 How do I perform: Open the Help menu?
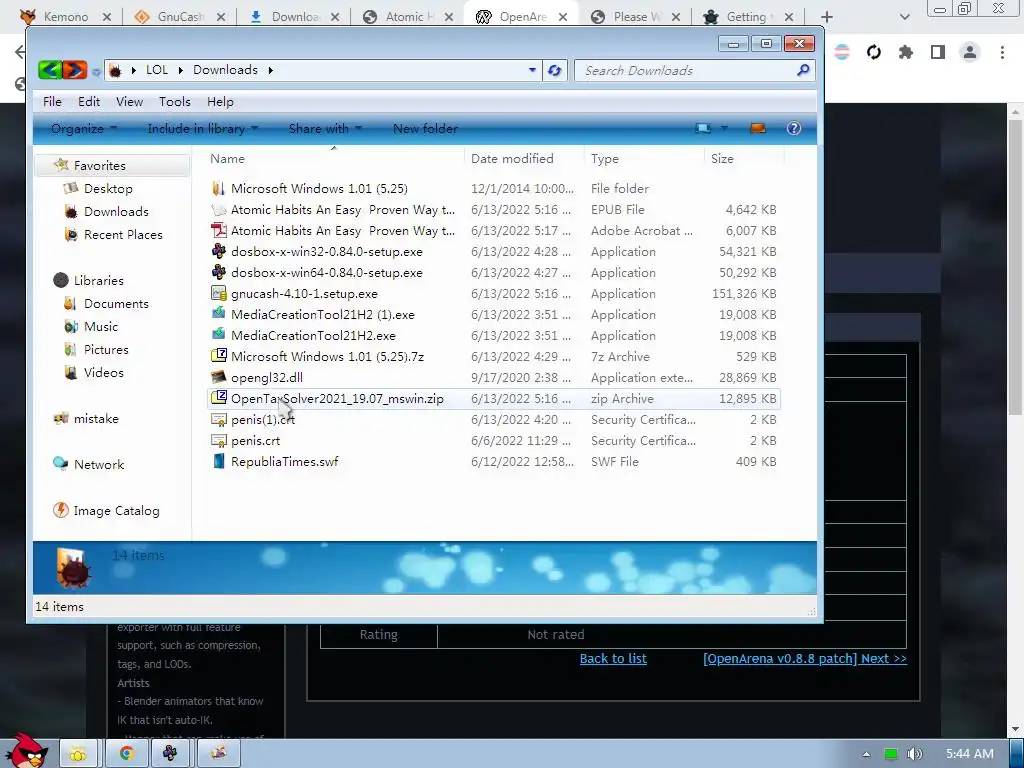[x=220, y=101]
